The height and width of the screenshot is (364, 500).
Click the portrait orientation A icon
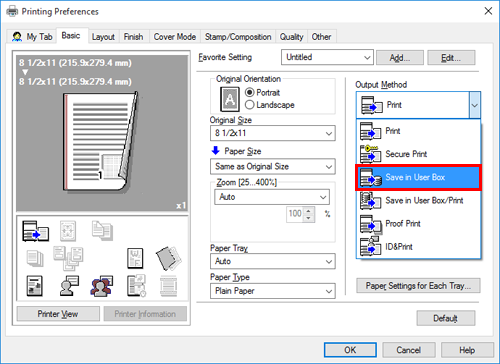[x=230, y=99]
